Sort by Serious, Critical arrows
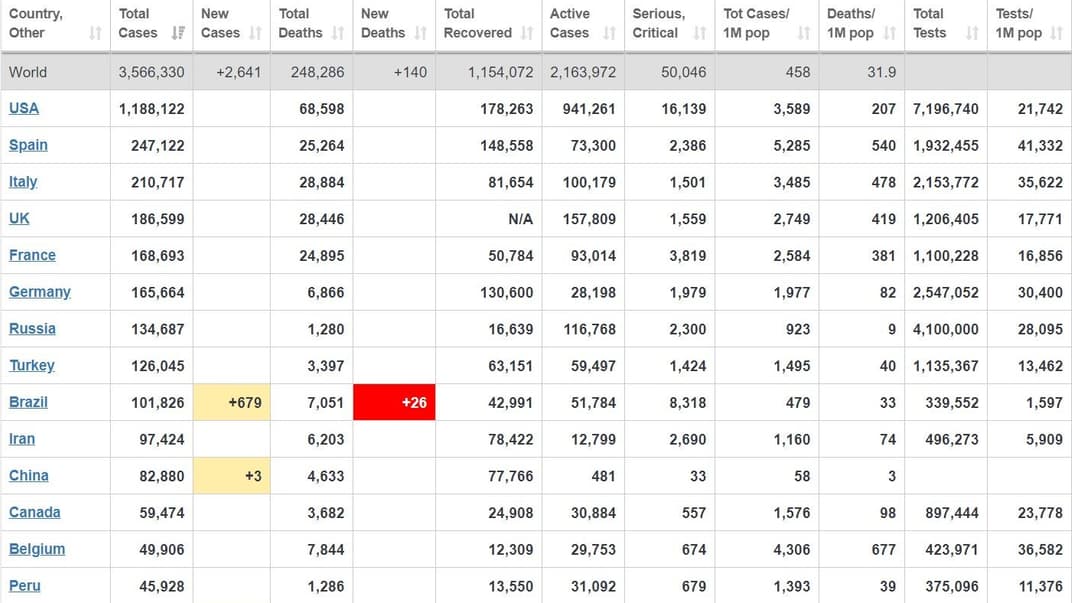 (x=700, y=33)
